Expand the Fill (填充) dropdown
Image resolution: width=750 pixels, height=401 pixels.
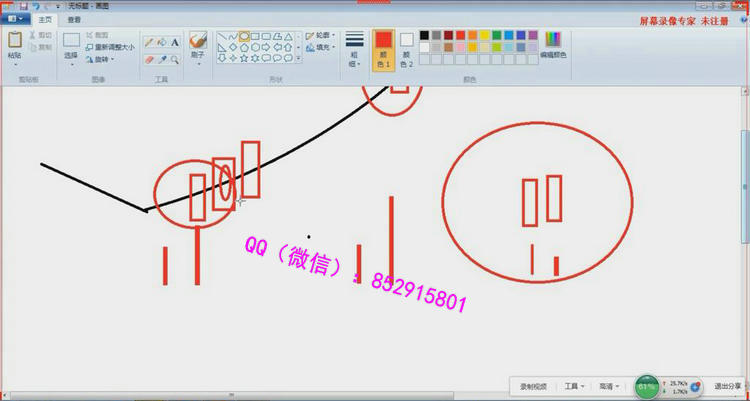click(x=320, y=47)
